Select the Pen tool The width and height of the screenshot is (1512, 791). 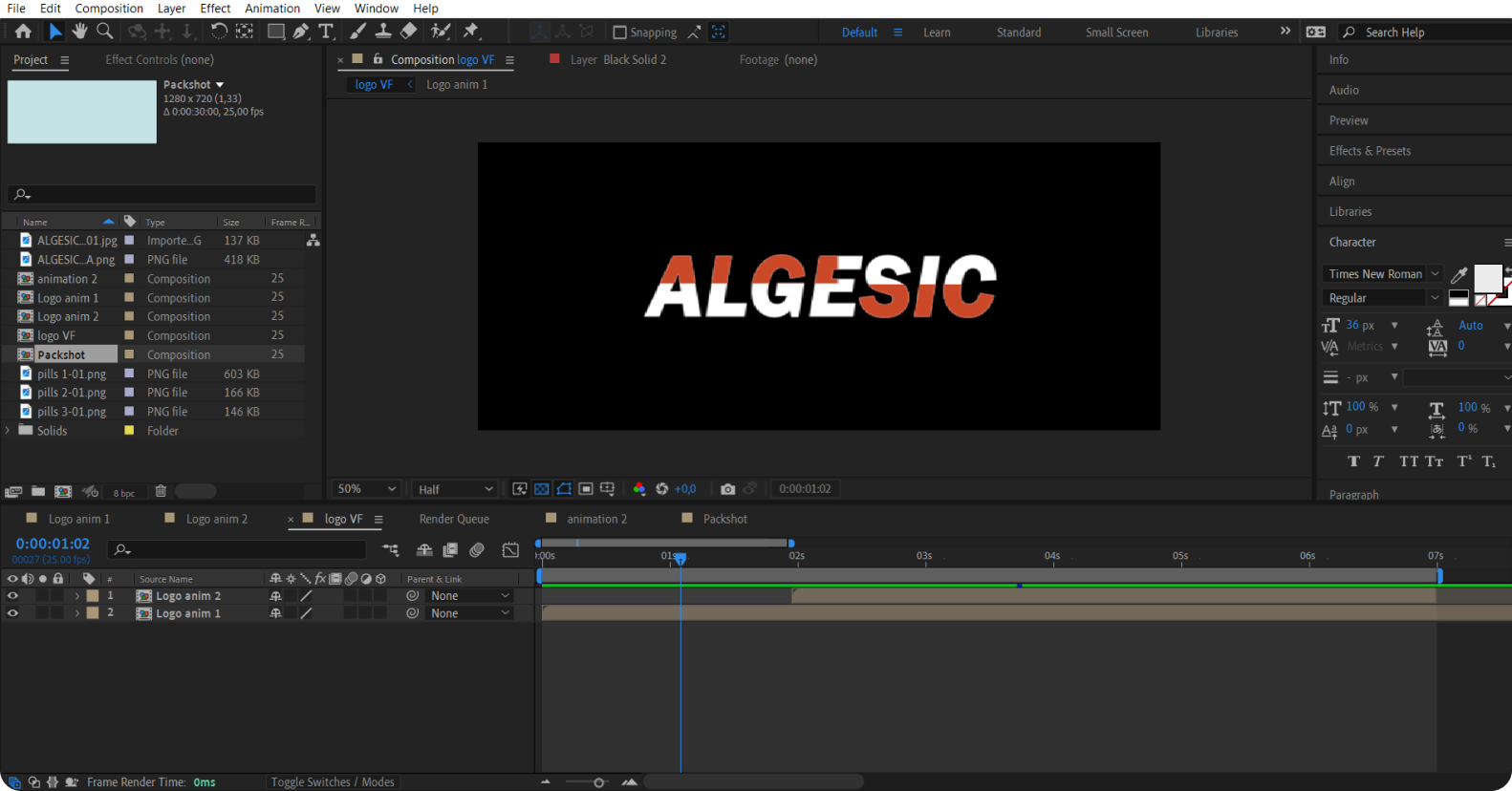coord(301,32)
